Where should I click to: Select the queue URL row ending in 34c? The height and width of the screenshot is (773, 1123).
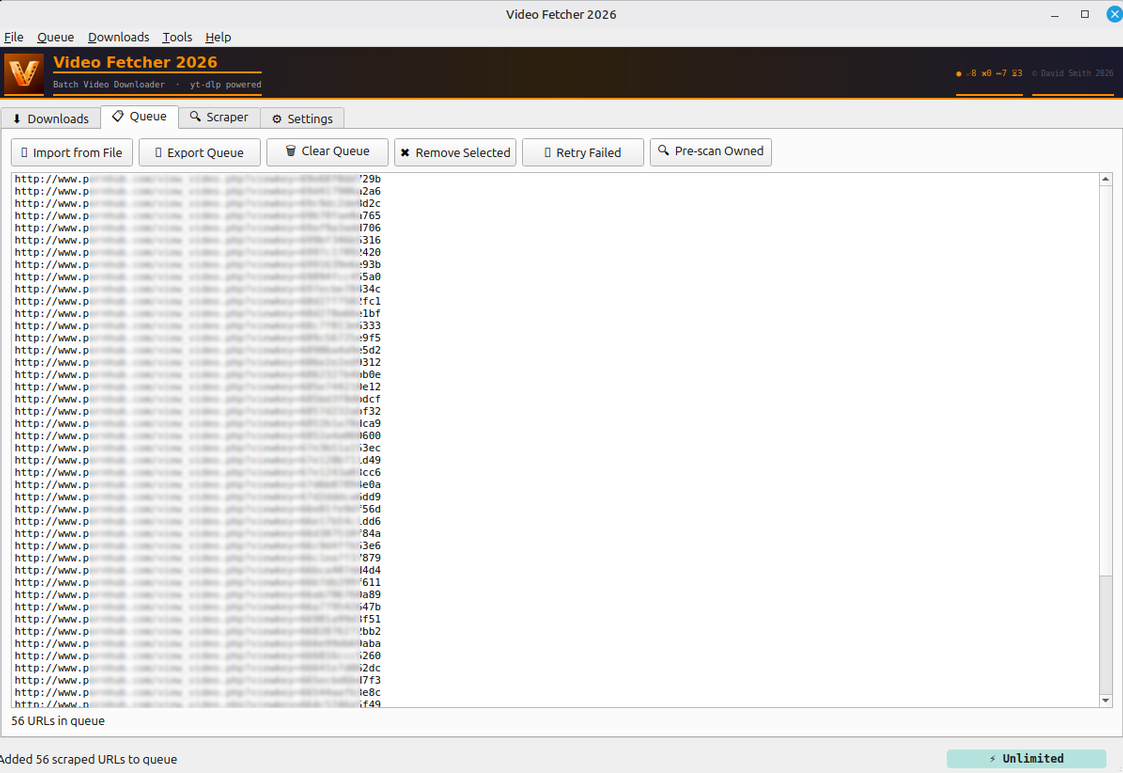click(x=198, y=289)
